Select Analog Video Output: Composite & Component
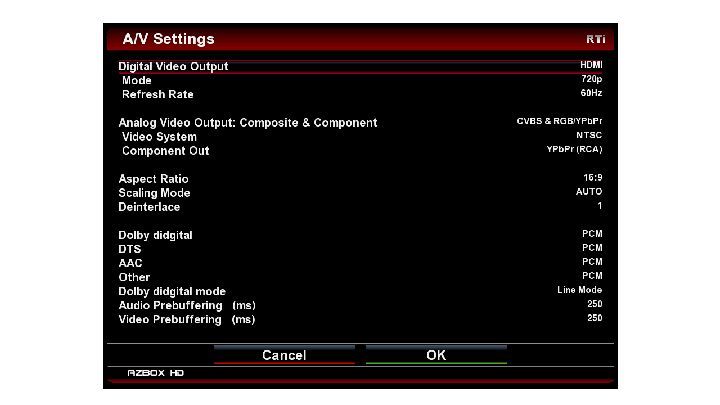720x405 pixels. coord(248,123)
